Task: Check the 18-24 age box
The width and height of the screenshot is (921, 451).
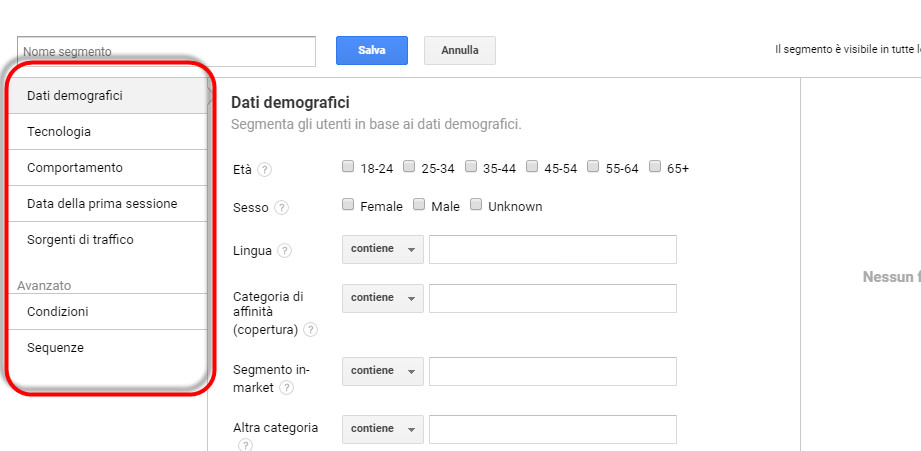Action: pos(348,167)
